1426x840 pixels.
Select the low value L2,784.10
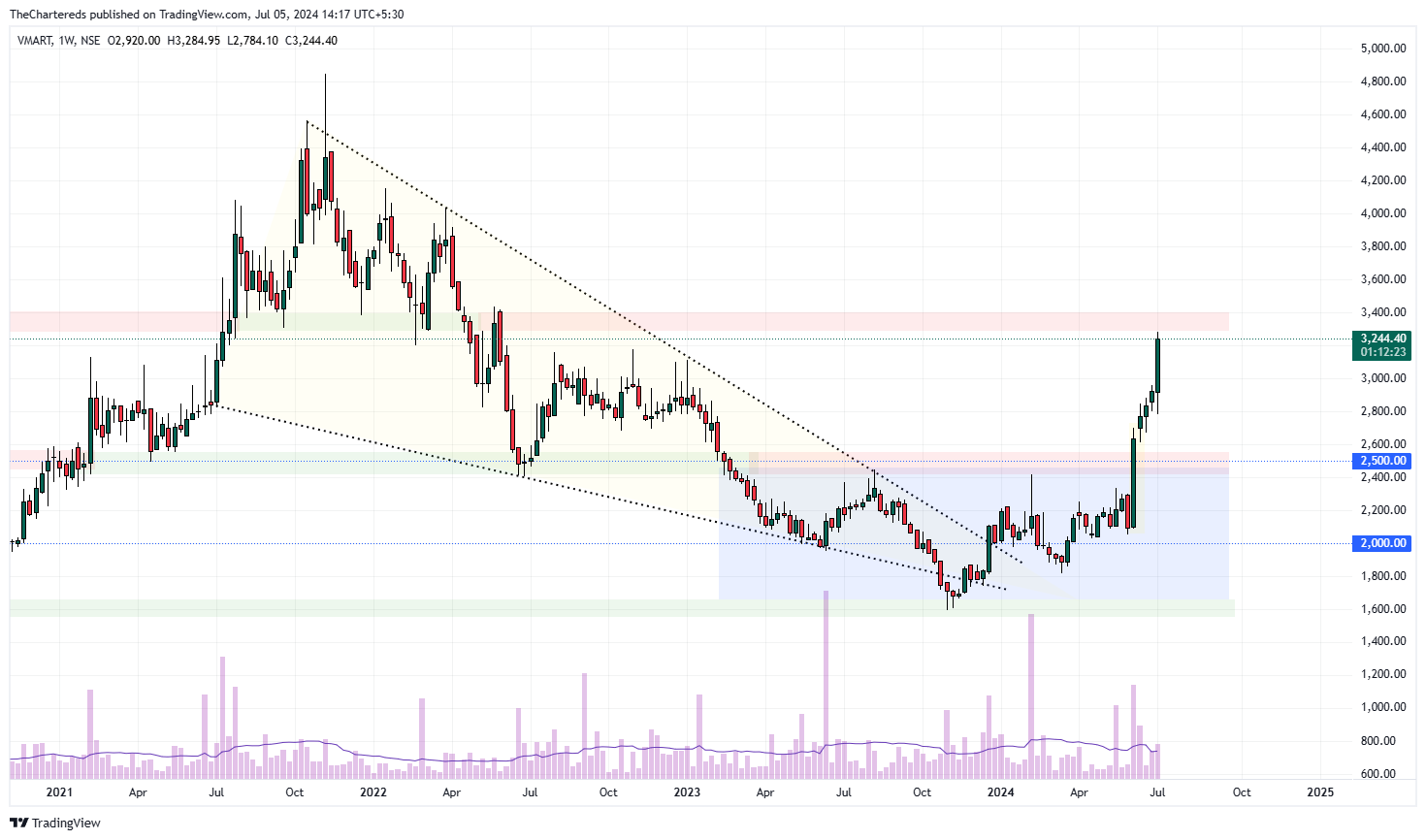(252, 41)
